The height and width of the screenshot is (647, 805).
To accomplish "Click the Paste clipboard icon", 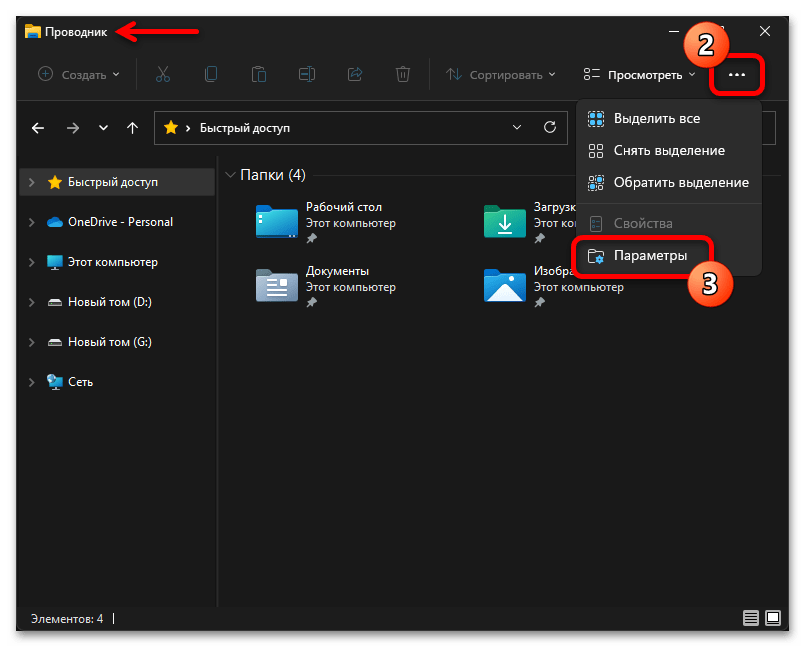I will click(258, 74).
